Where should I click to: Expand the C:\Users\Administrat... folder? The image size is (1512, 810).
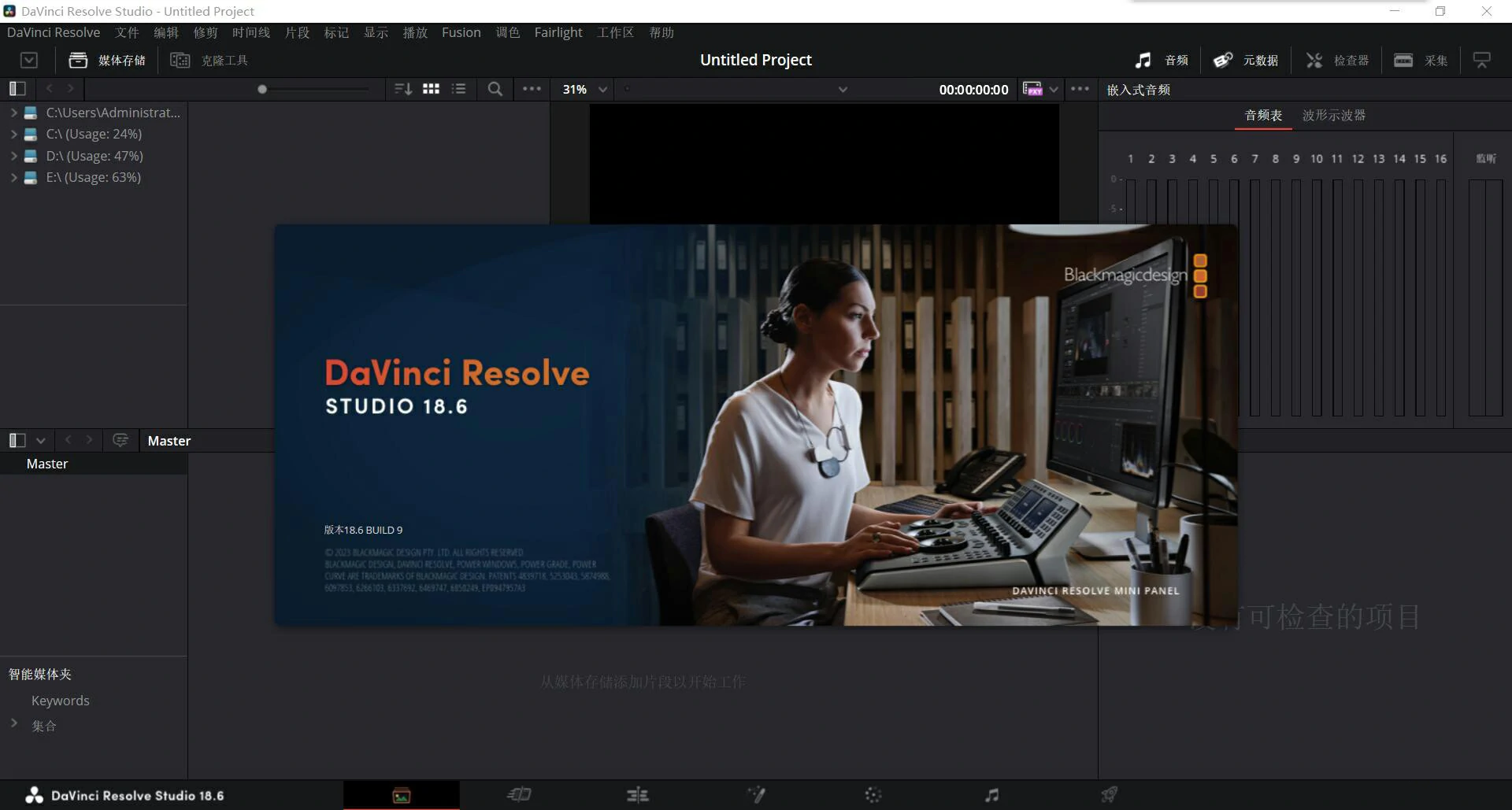pyautogui.click(x=13, y=113)
